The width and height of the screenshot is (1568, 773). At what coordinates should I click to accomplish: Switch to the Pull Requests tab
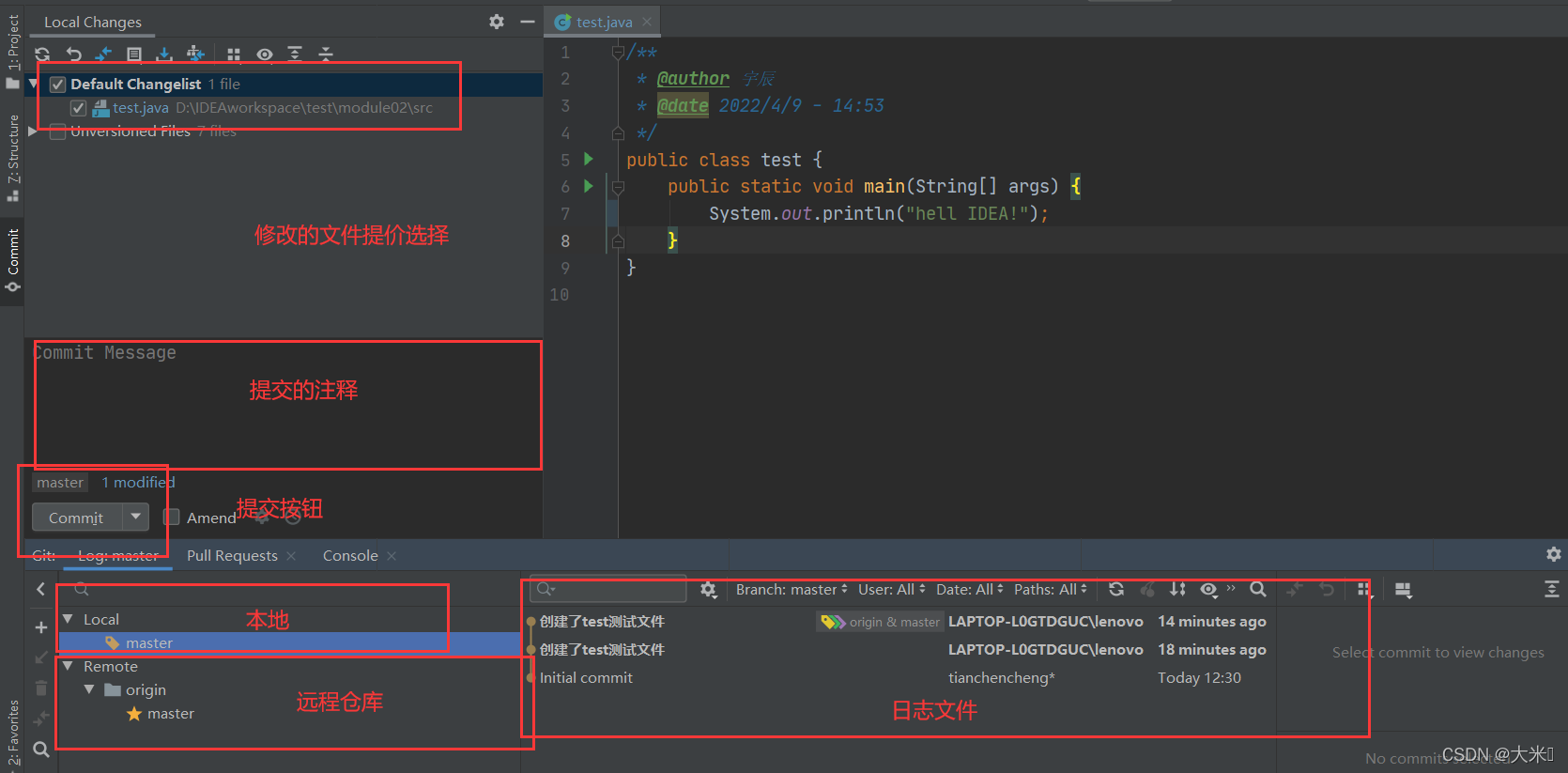232,556
